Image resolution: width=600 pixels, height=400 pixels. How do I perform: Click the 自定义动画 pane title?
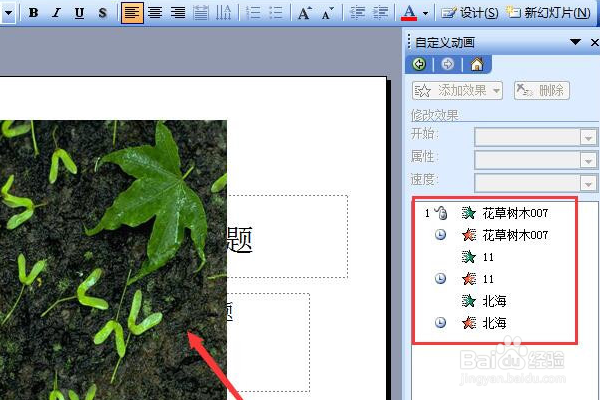(445, 42)
